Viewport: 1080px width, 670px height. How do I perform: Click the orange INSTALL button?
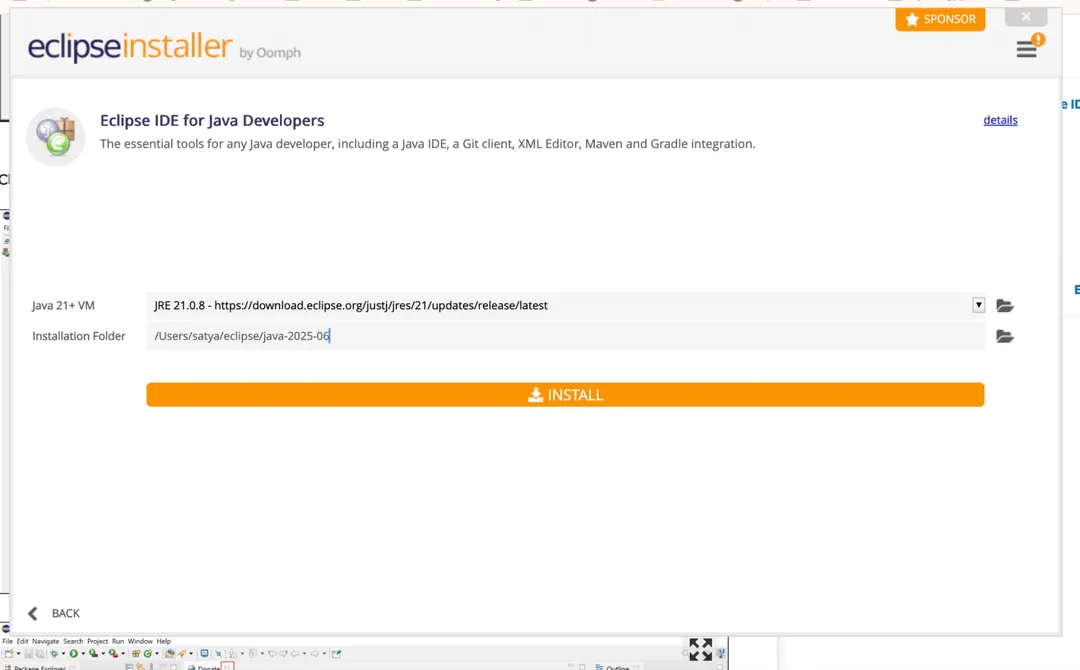coord(565,395)
